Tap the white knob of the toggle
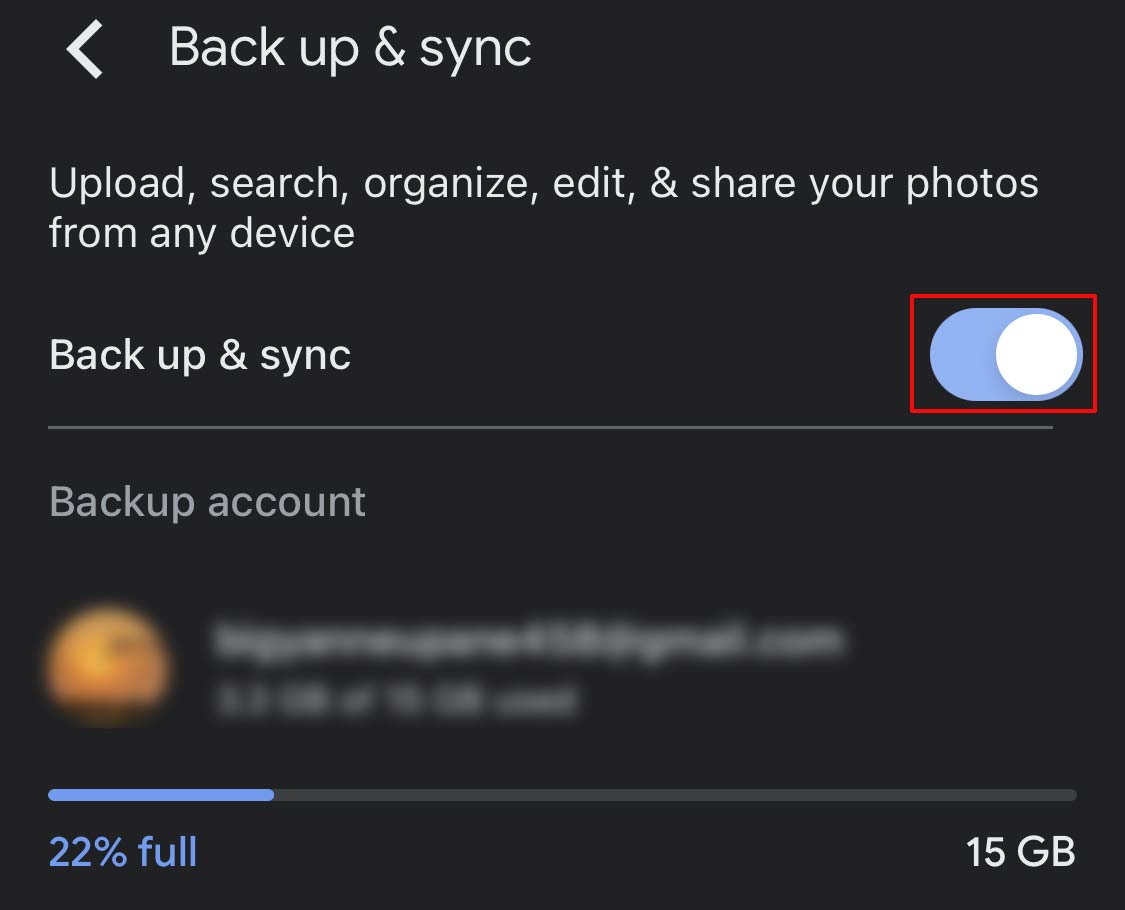The image size is (1125, 910). tap(1036, 354)
